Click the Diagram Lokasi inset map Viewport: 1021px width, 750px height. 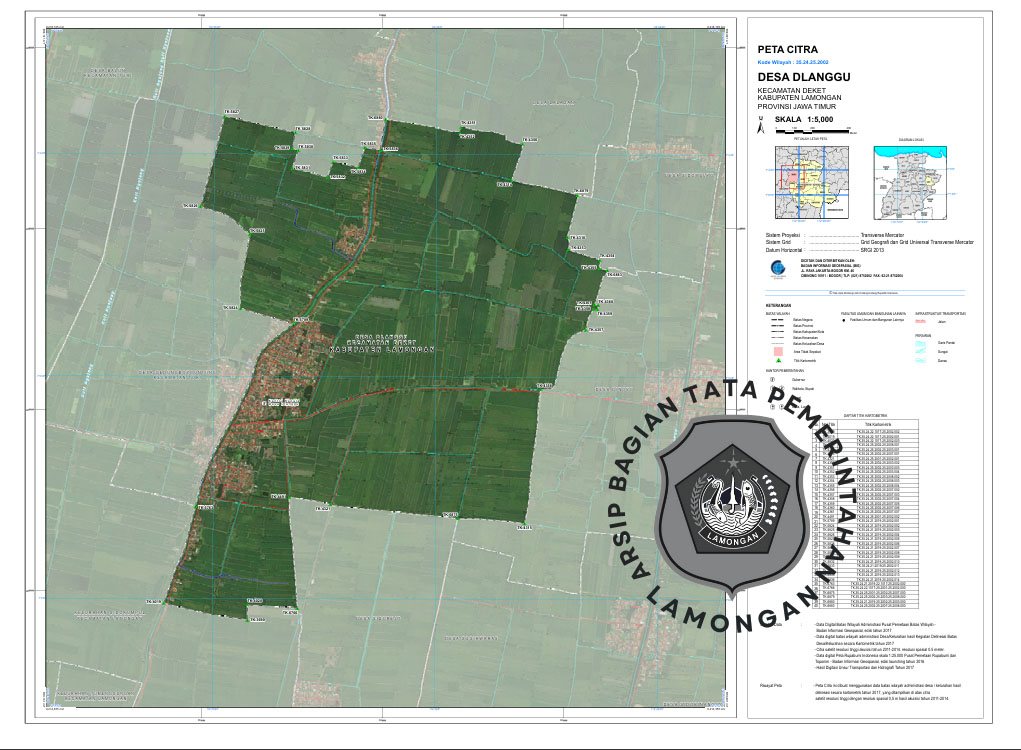click(911, 184)
